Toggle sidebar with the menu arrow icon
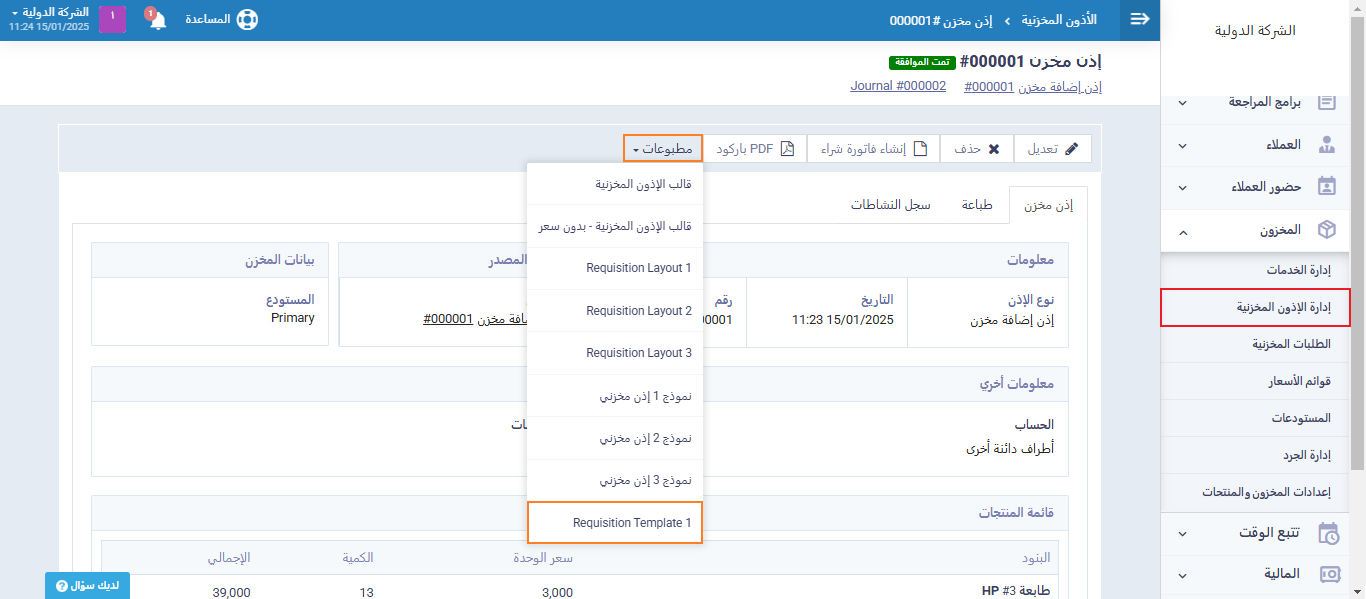This screenshot has height=599, width=1366. (1139, 20)
